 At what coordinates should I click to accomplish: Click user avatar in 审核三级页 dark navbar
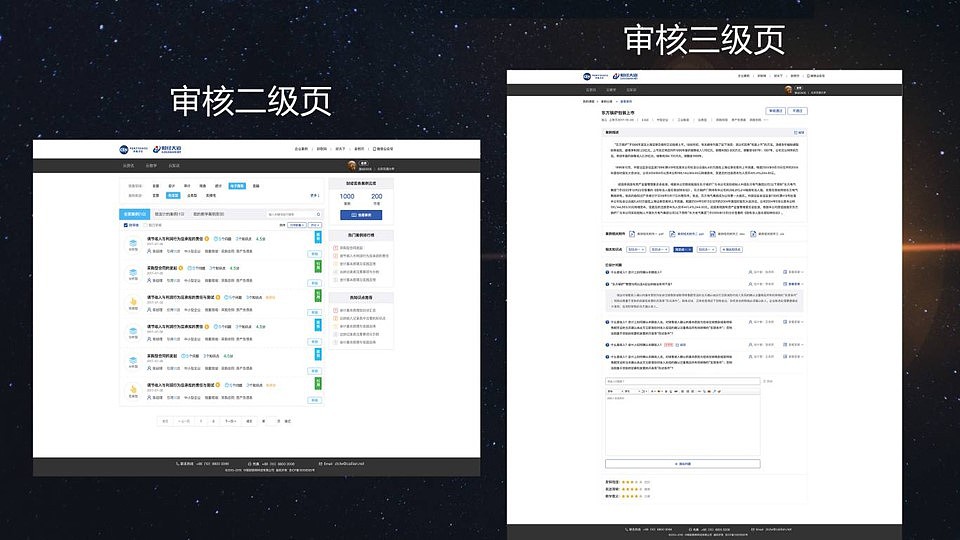point(789,90)
